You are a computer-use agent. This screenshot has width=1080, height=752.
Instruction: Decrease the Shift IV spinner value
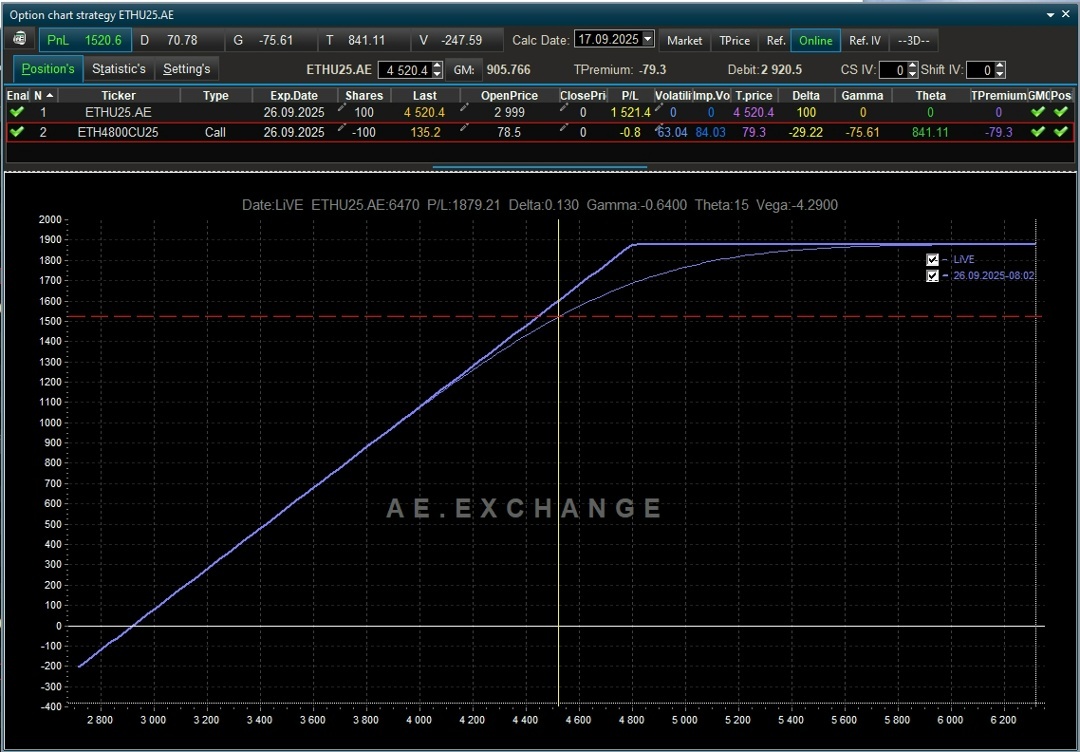tap(1000, 74)
